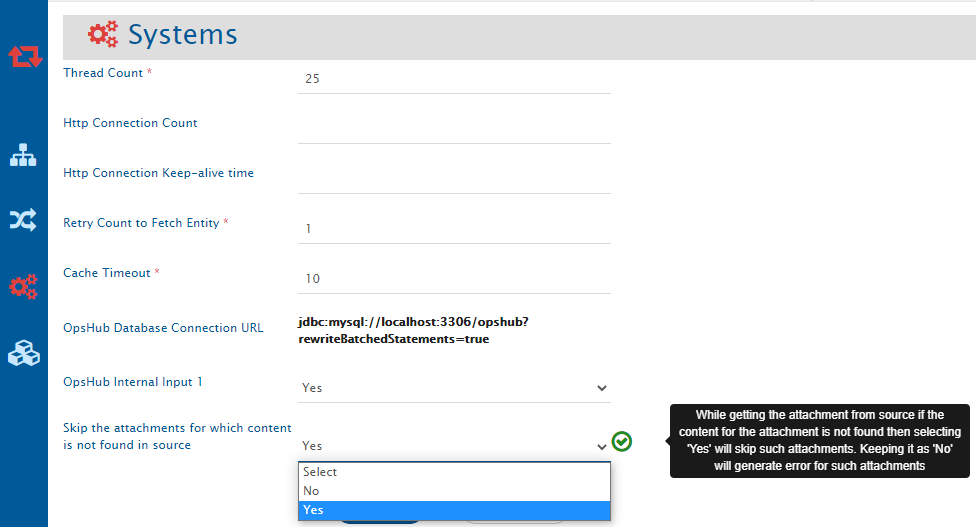The image size is (976, 527).
Task: Click the Cache Timeout input field
Action: coord(454,278)
